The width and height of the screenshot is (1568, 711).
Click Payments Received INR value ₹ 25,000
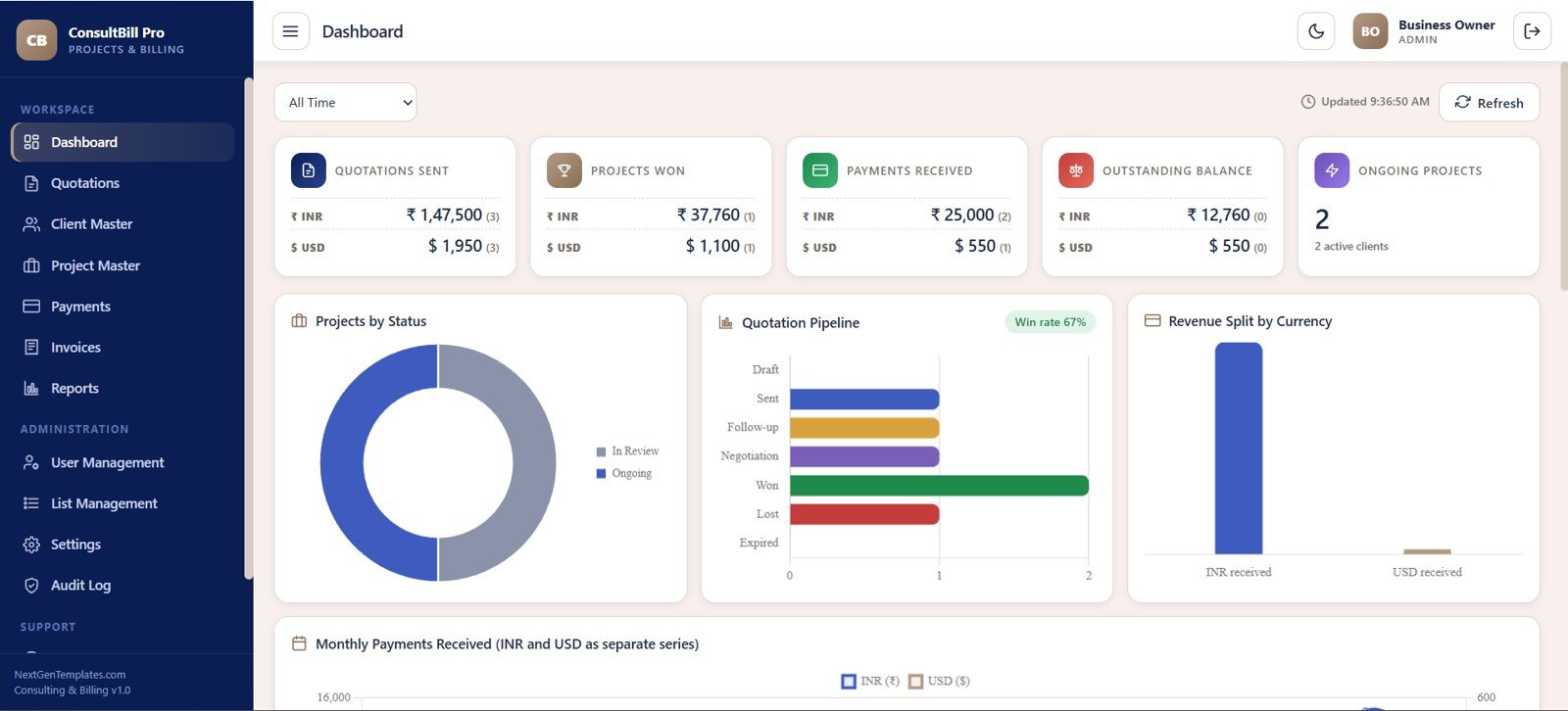click(962, 215)
